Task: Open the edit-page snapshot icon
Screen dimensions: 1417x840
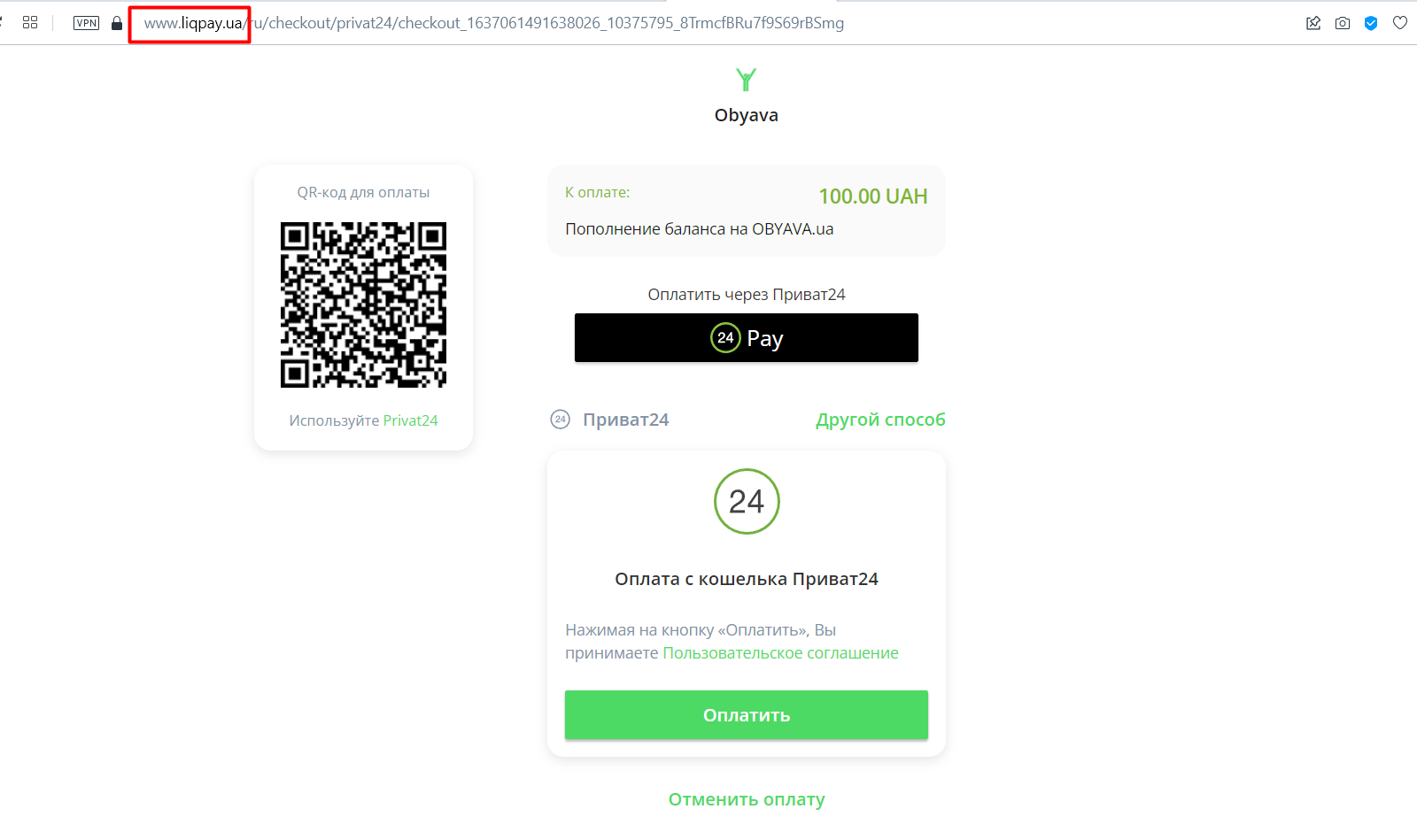Action: point(1313,23)
